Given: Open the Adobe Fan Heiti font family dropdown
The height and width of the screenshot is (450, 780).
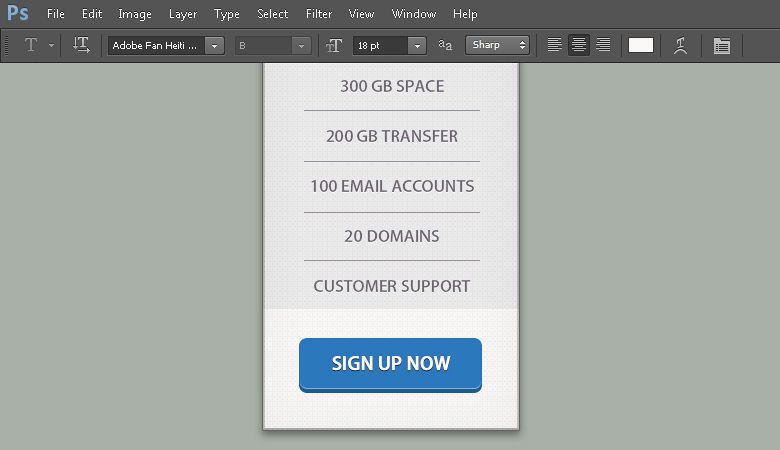Looking at the screenshot, I should click(214, 45).
